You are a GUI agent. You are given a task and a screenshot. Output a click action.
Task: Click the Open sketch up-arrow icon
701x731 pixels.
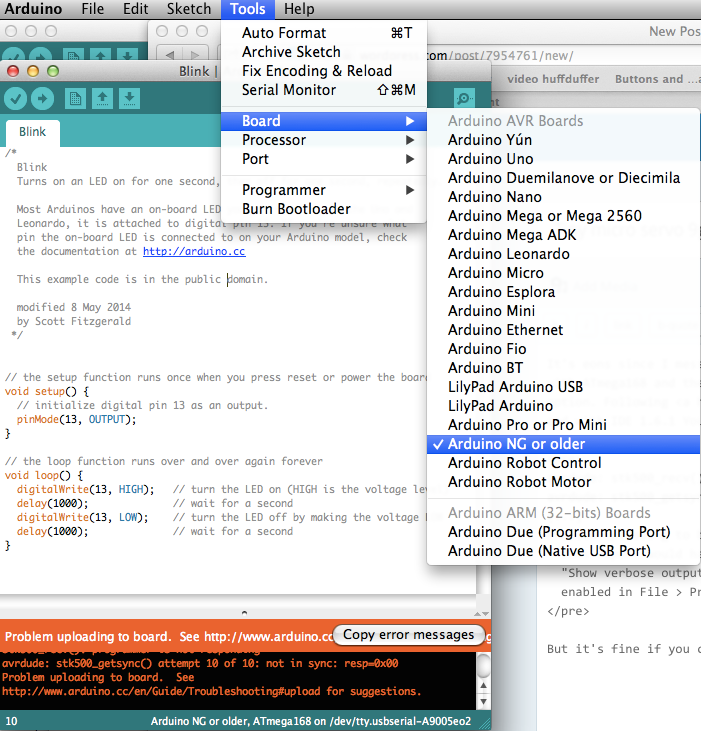click(x=102, y=98)
